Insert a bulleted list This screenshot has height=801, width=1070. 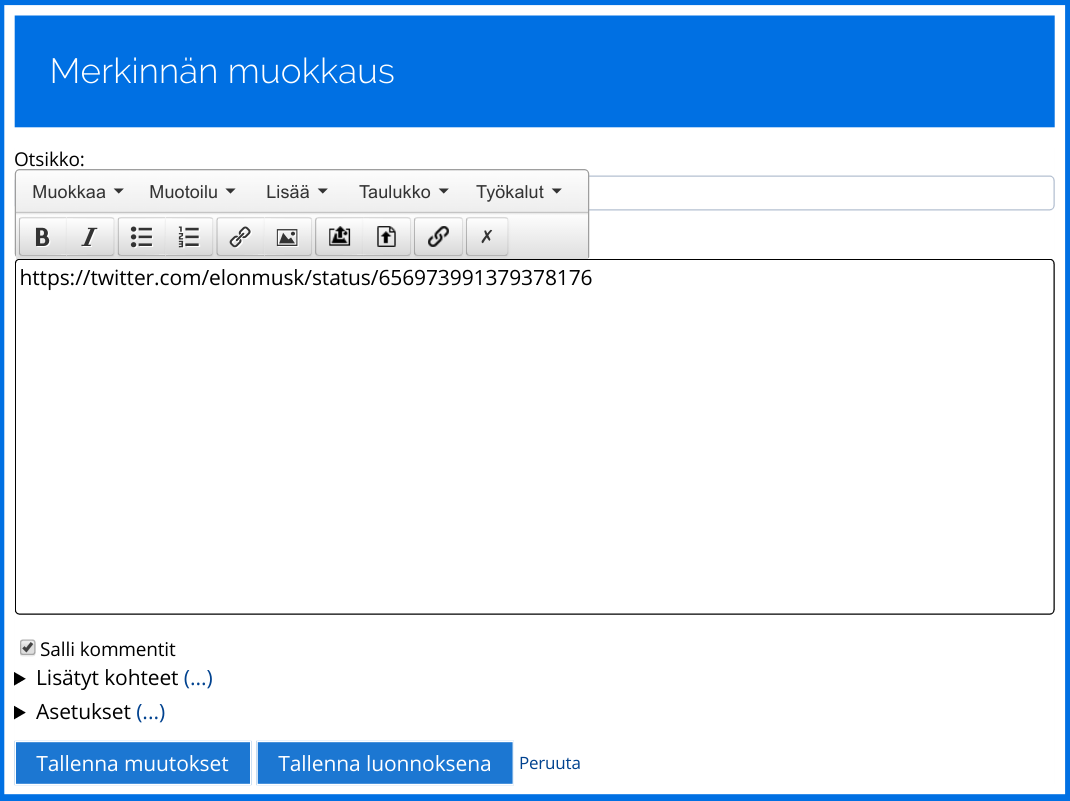pos(142,237)
